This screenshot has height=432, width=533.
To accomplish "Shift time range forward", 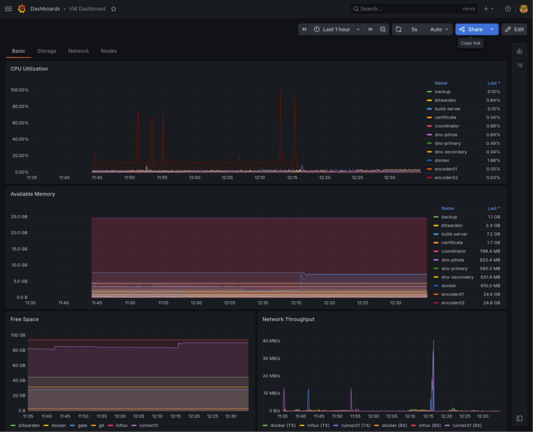I will point(370,29).
